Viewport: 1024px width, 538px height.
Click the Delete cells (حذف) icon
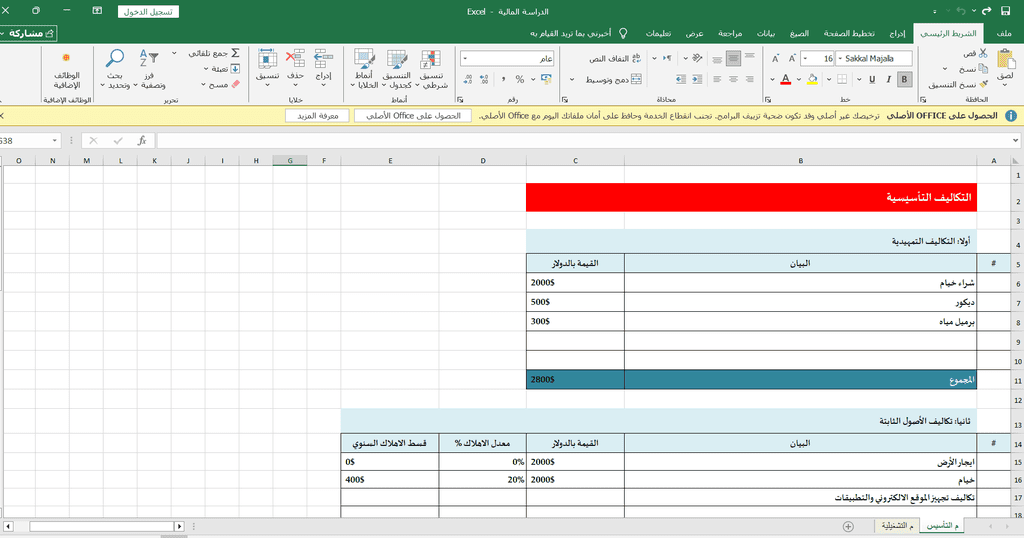point(295,60)
